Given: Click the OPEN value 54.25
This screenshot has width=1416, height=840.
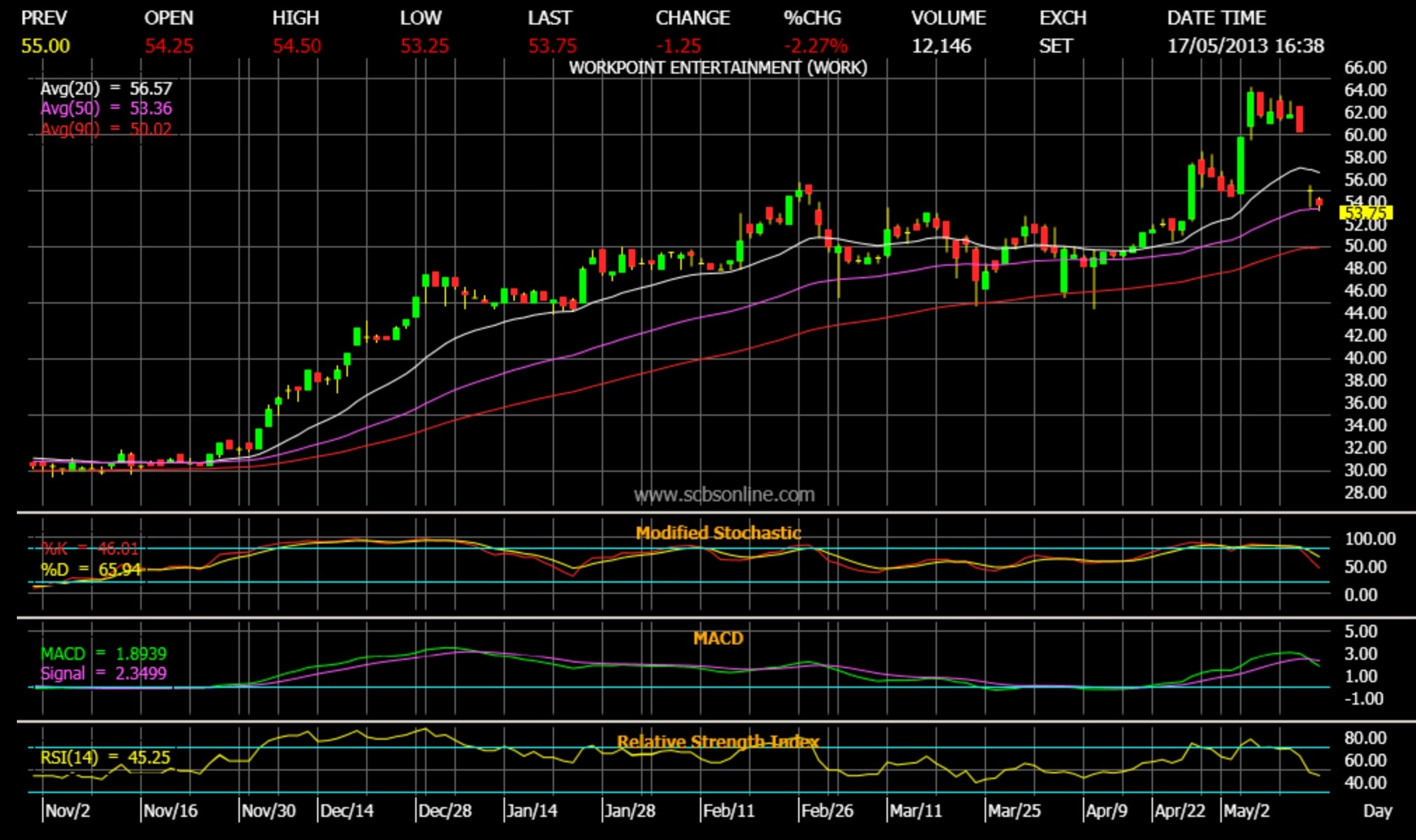Looking at the screenshot, I should [x=169, y=46].
